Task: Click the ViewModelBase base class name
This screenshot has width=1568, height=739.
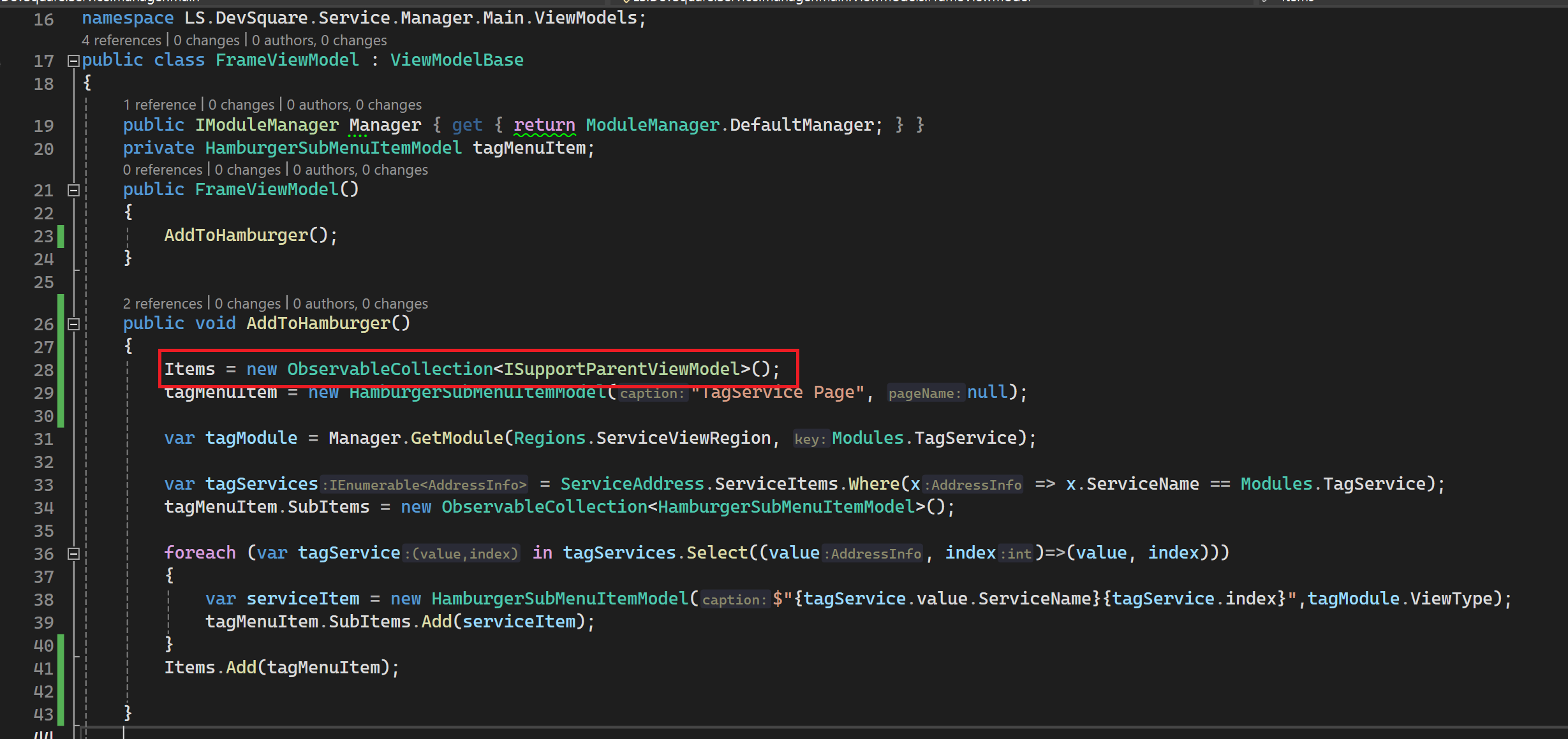Action: [x=457, y=60]
